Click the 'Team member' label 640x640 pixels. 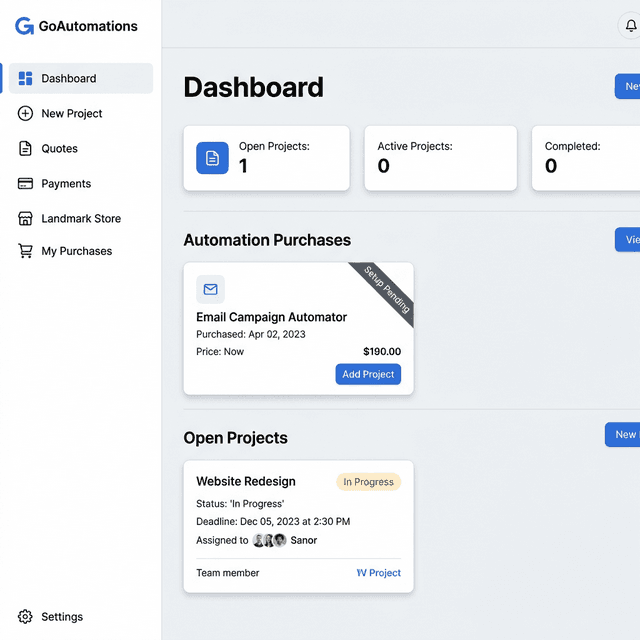228,573
